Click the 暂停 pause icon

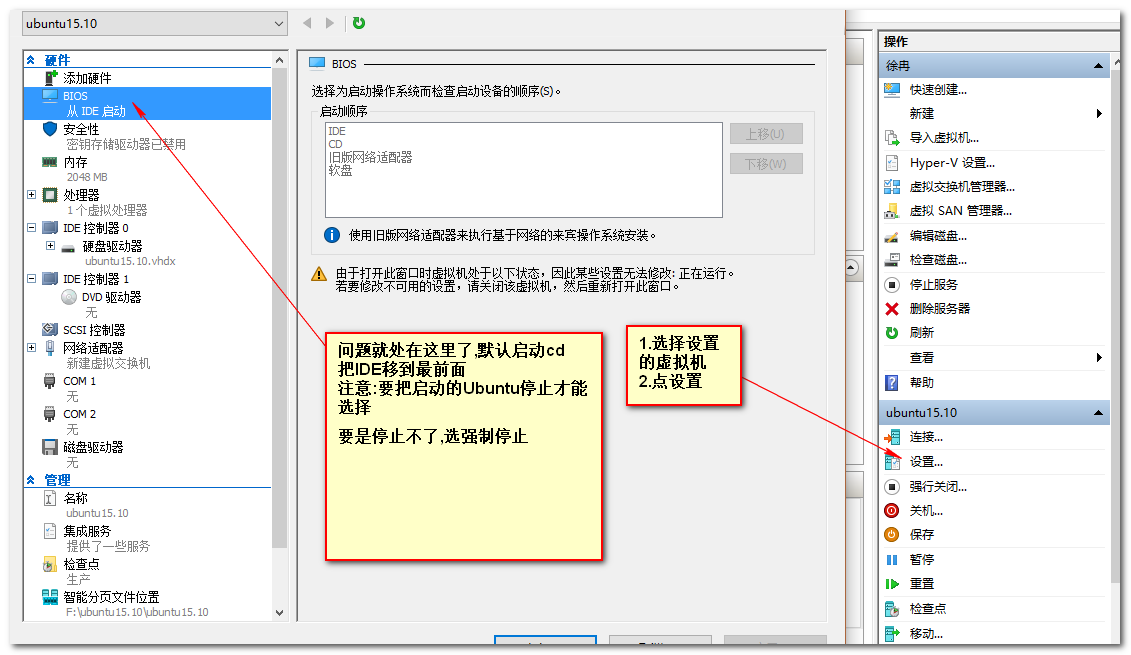click(892, 560)
